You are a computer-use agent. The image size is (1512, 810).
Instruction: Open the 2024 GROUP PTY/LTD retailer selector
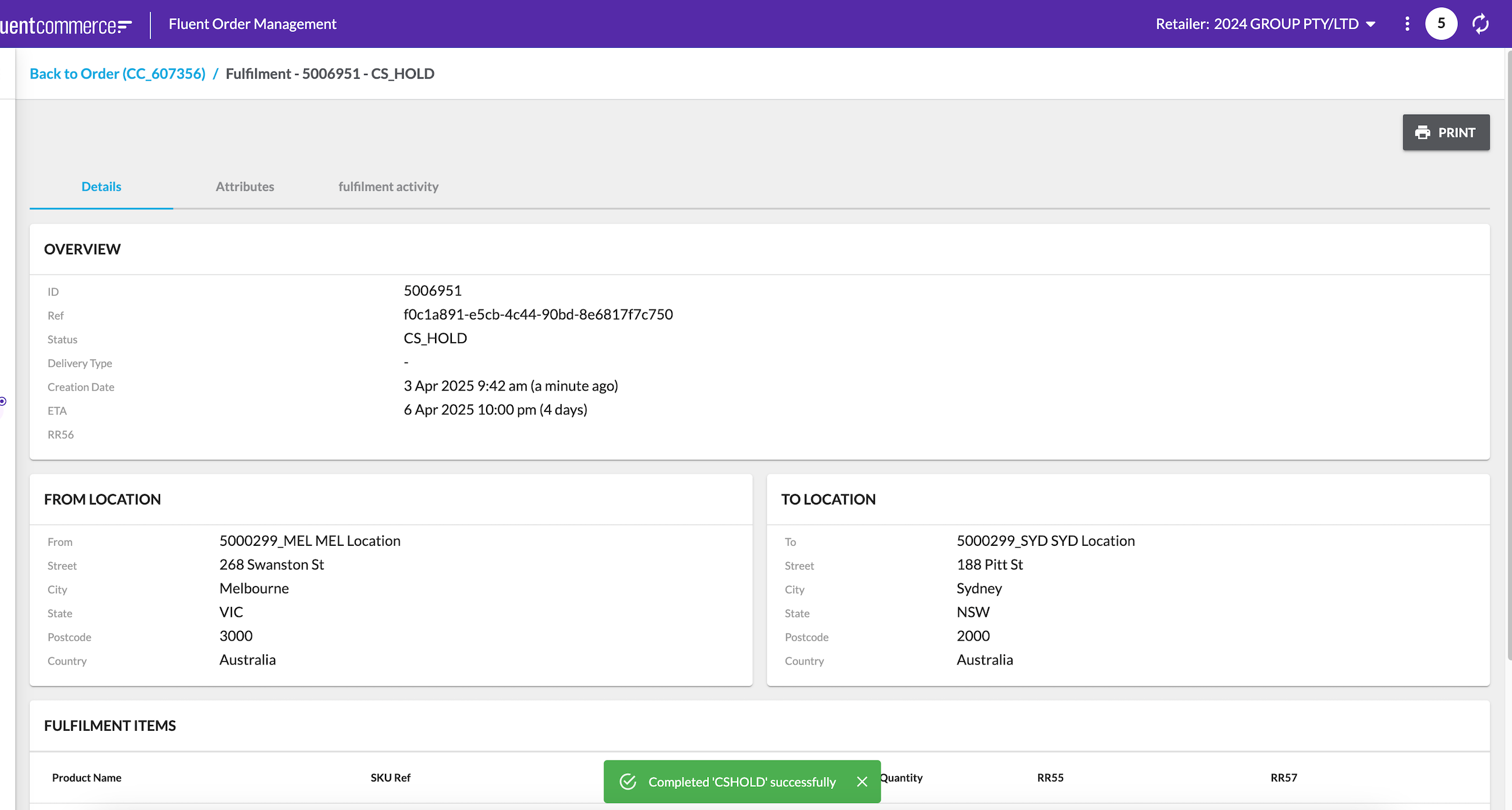[1285, 24]
